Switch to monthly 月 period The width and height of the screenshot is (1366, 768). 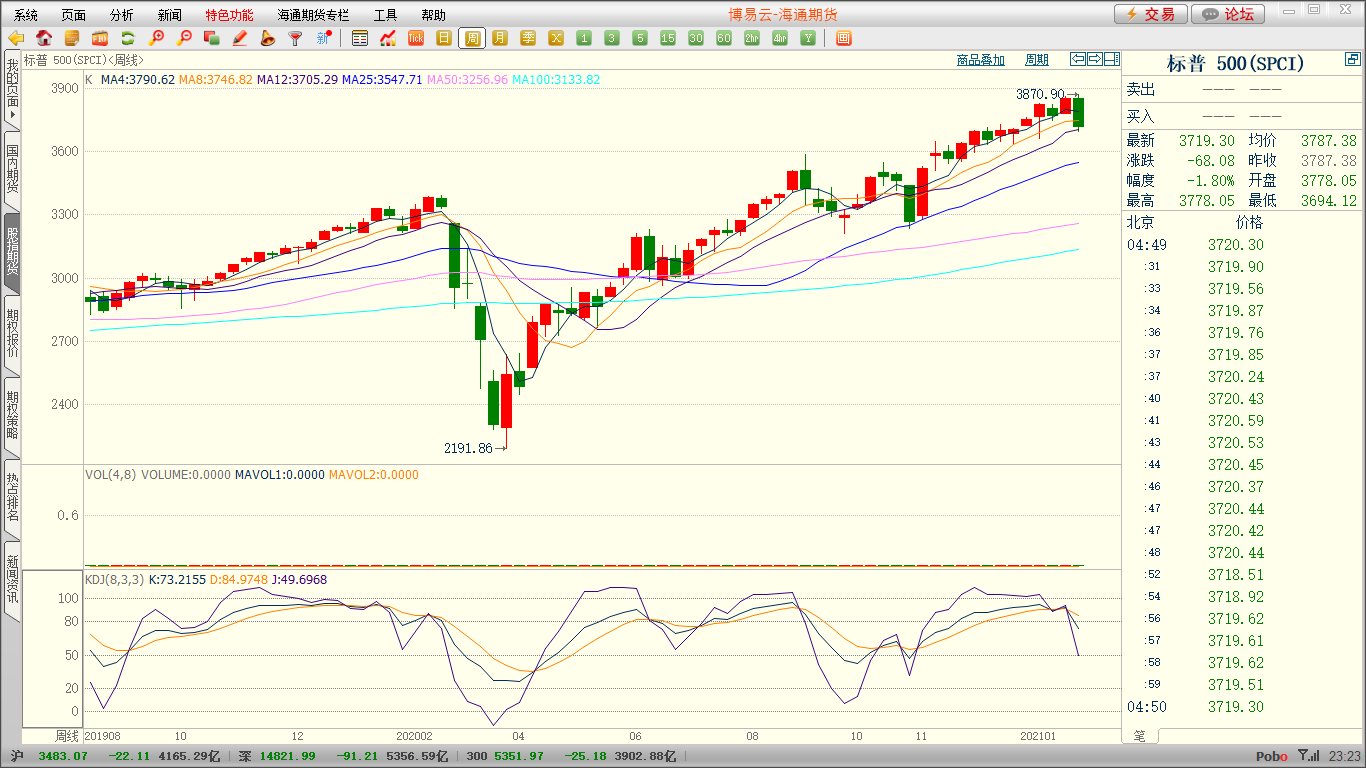(500, 38)
